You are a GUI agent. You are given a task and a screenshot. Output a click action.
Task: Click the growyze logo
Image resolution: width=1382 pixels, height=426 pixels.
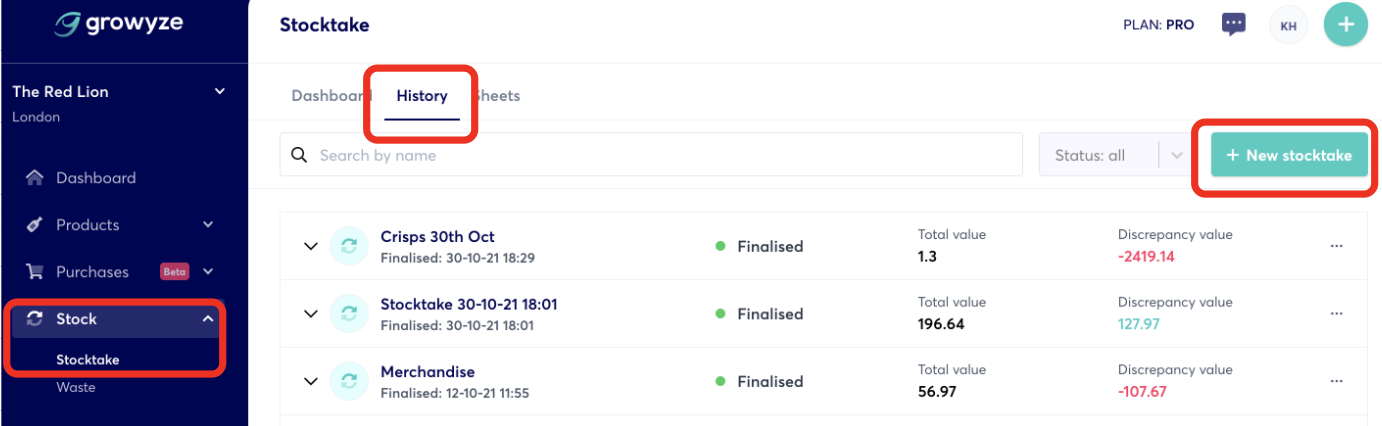[x=119, y=23]
